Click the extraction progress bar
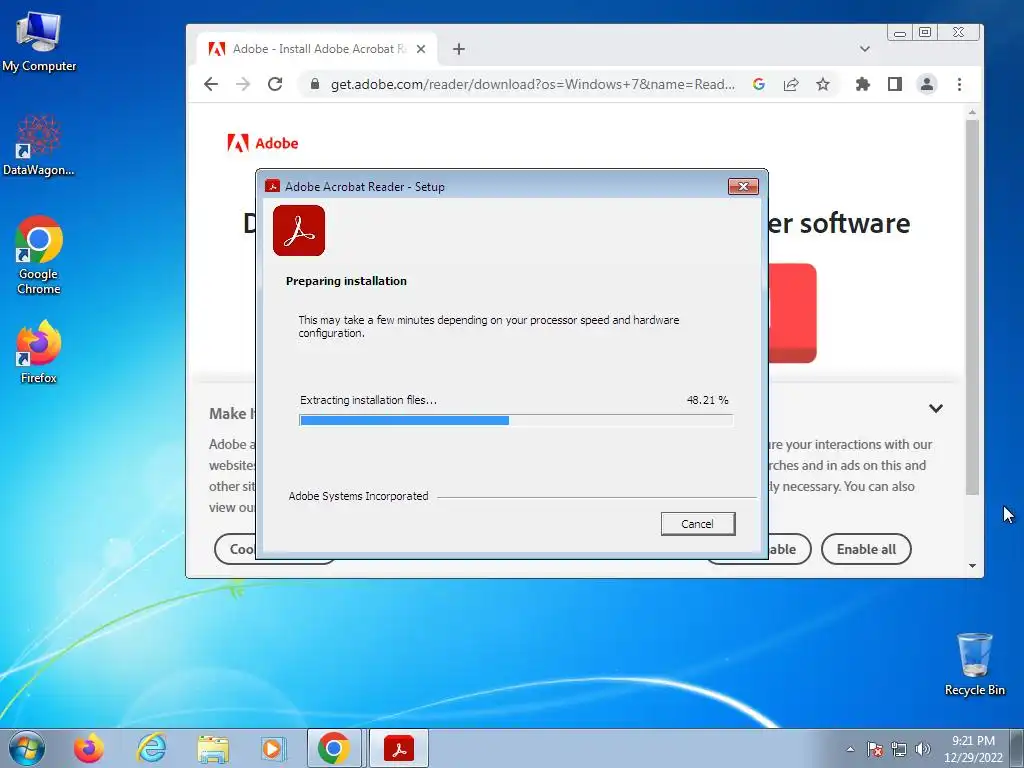This screenshot has height=768, width=1024. pyautogui.click(x=516, y=421)
